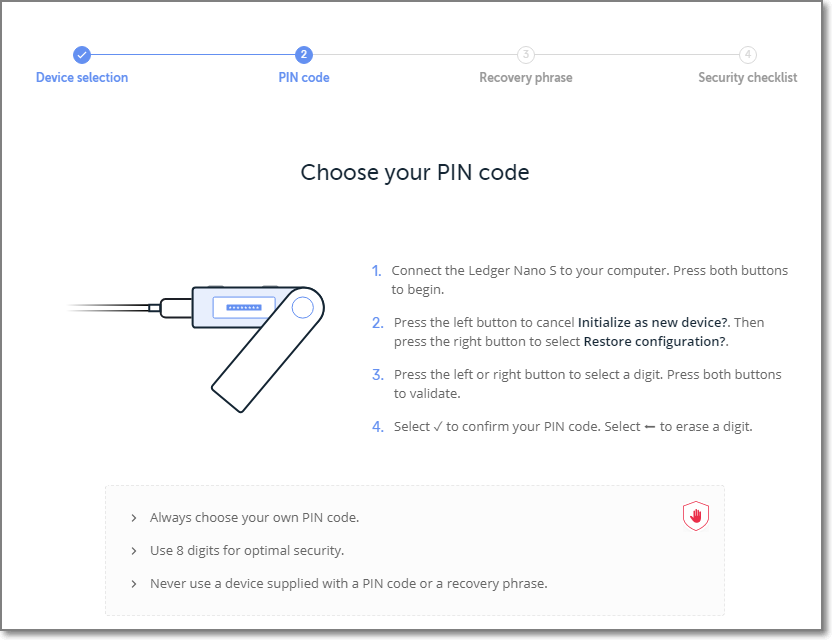Click chevron beside 'Always choose your own PIN code'
832x640 pixels.
(x=134, y=518)
